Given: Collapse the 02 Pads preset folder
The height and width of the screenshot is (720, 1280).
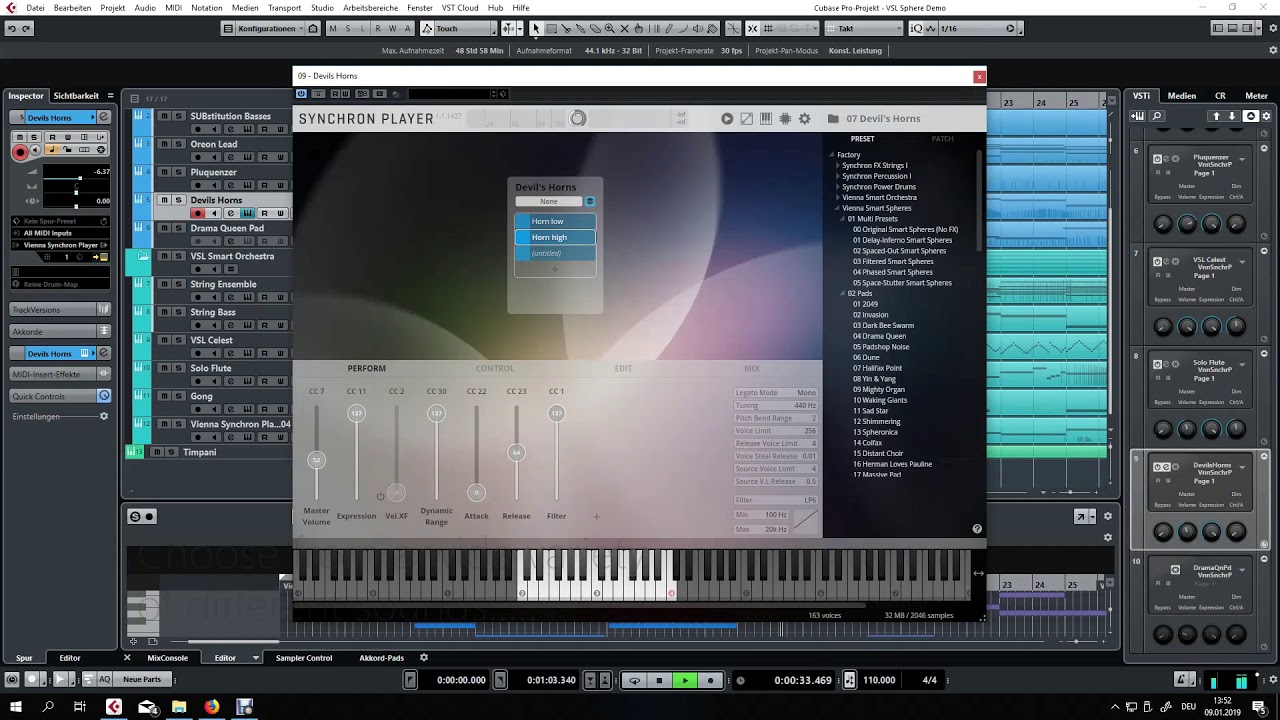Looking at the screenshot, I should pyautogui.click(x=844, y=293).
